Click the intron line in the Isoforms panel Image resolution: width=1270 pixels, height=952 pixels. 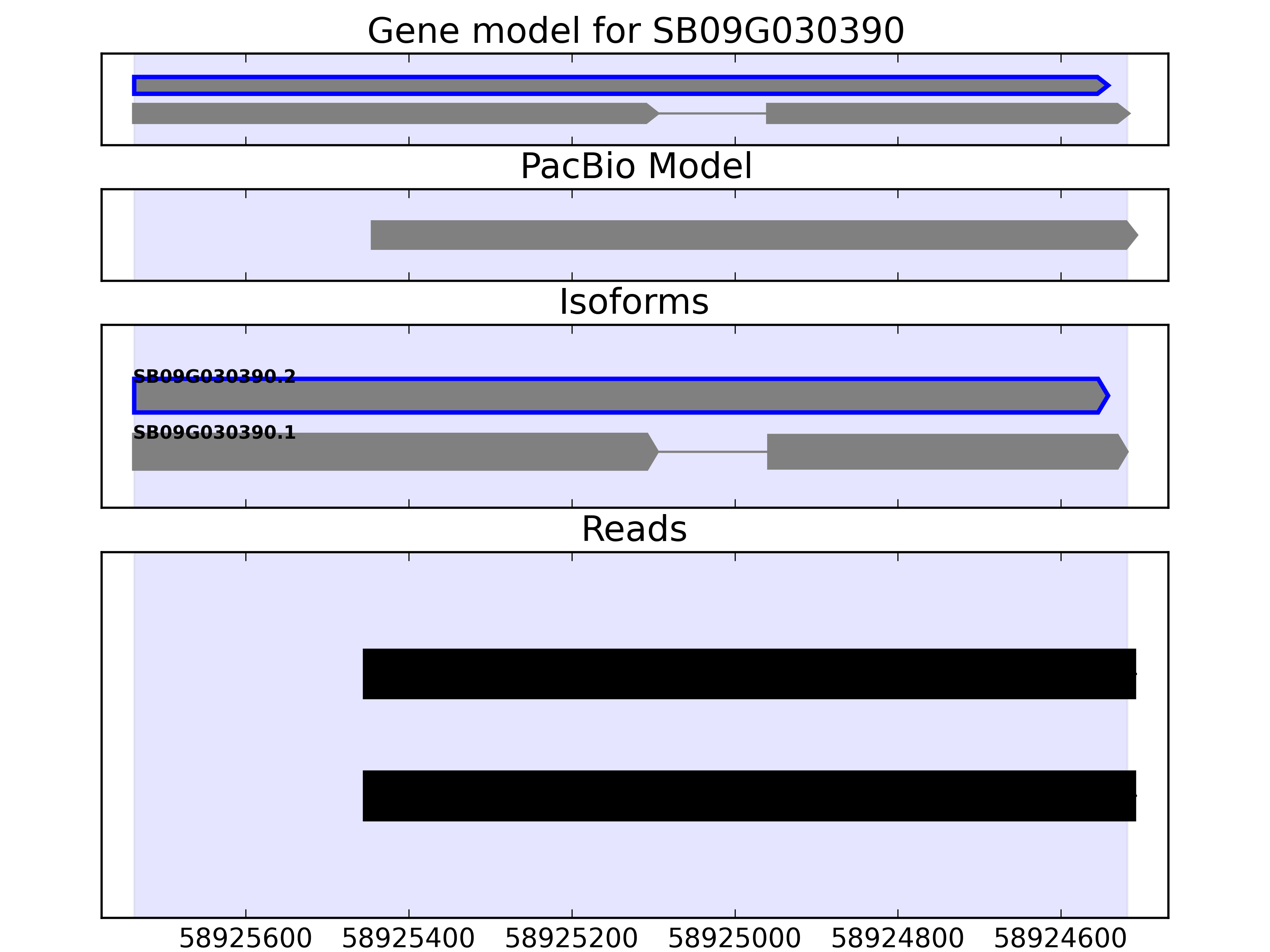click(x=712, y=452)
